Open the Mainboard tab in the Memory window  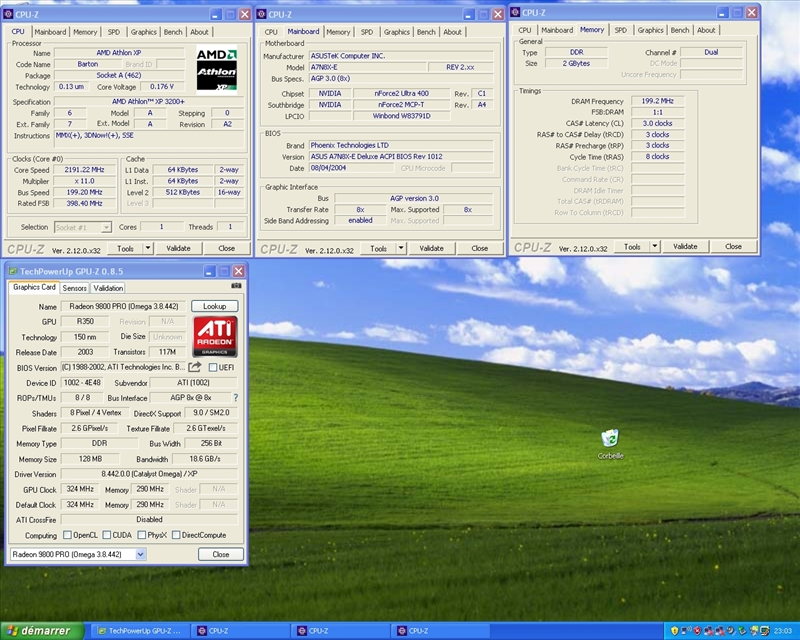tap(557, 30)
